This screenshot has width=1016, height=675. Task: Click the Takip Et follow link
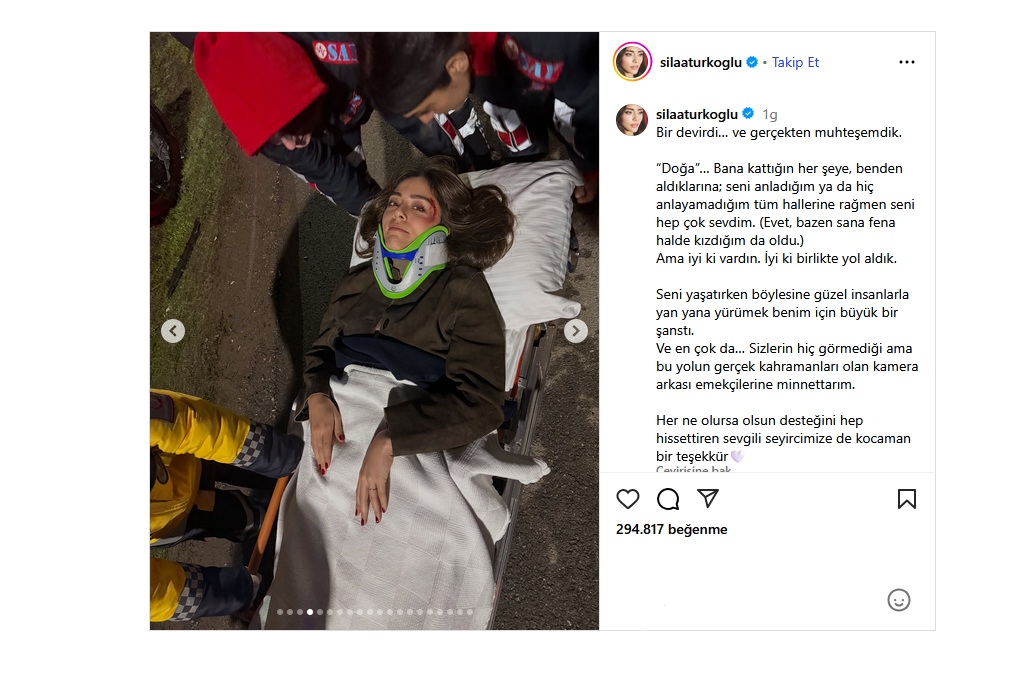[x=795, y=62]
